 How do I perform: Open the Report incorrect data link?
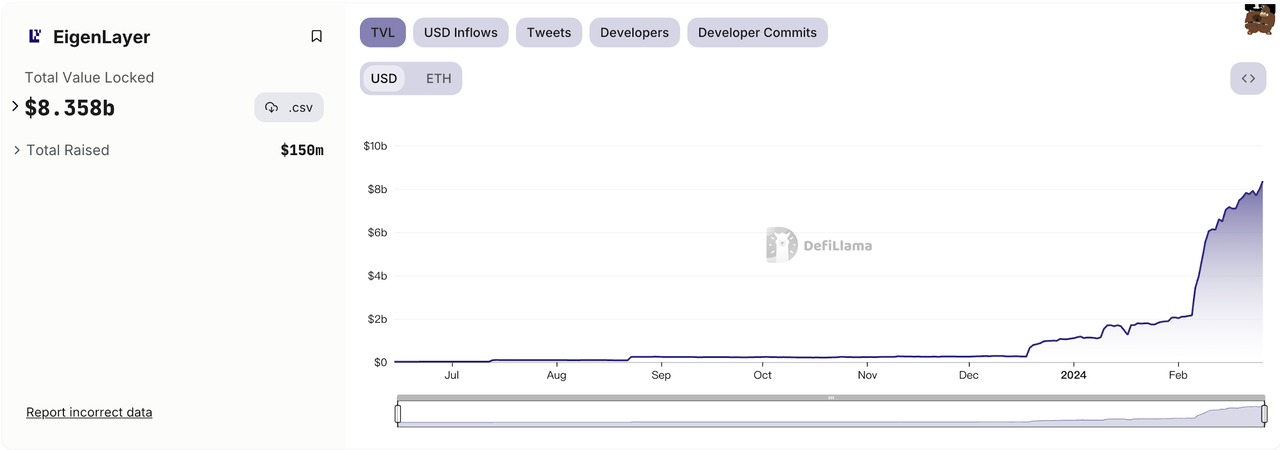(x=89, y=412)
